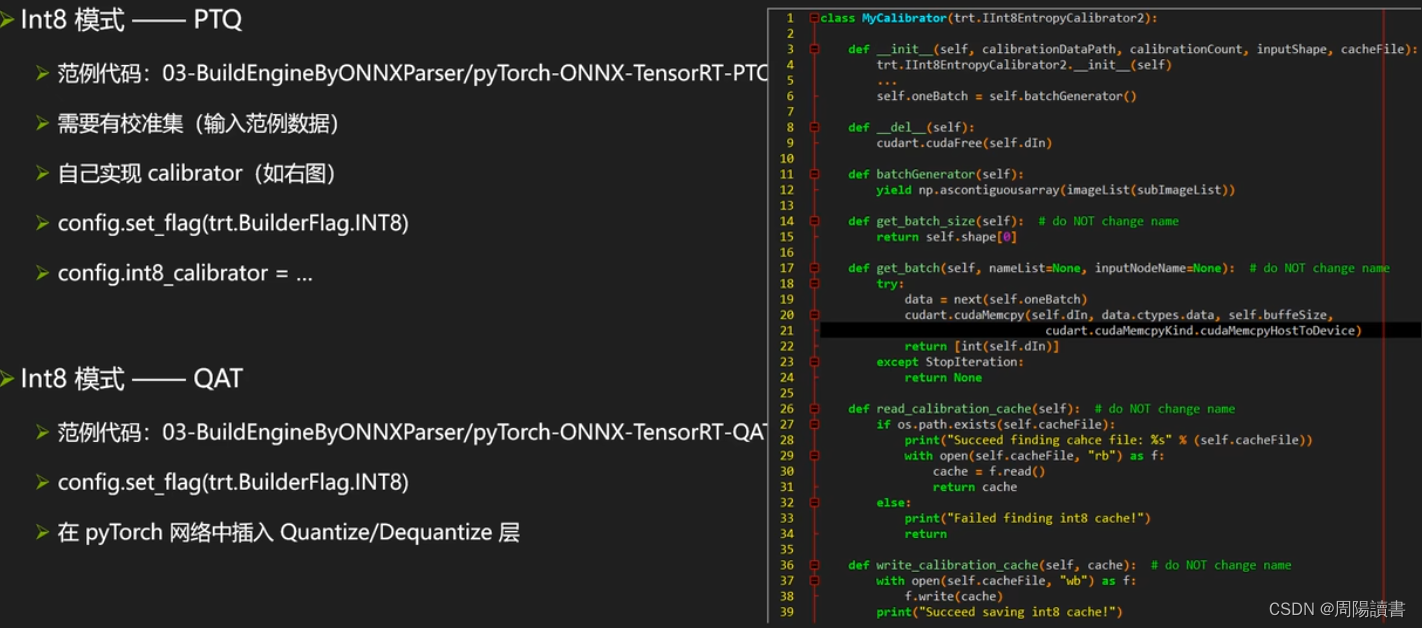Click the "Succeed saving int8 cache!" print line
Image resolution: width=1422 pixels, height=628 pixels.
click(999, 612)
